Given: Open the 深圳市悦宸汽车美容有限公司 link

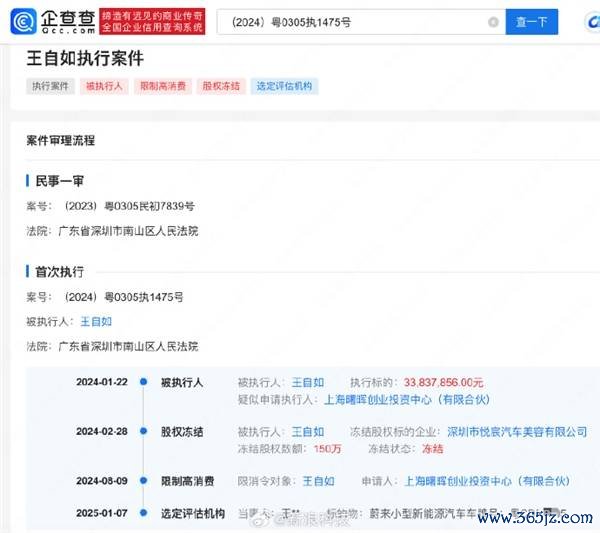Looking at the screenshot, I should pos(517,432).
